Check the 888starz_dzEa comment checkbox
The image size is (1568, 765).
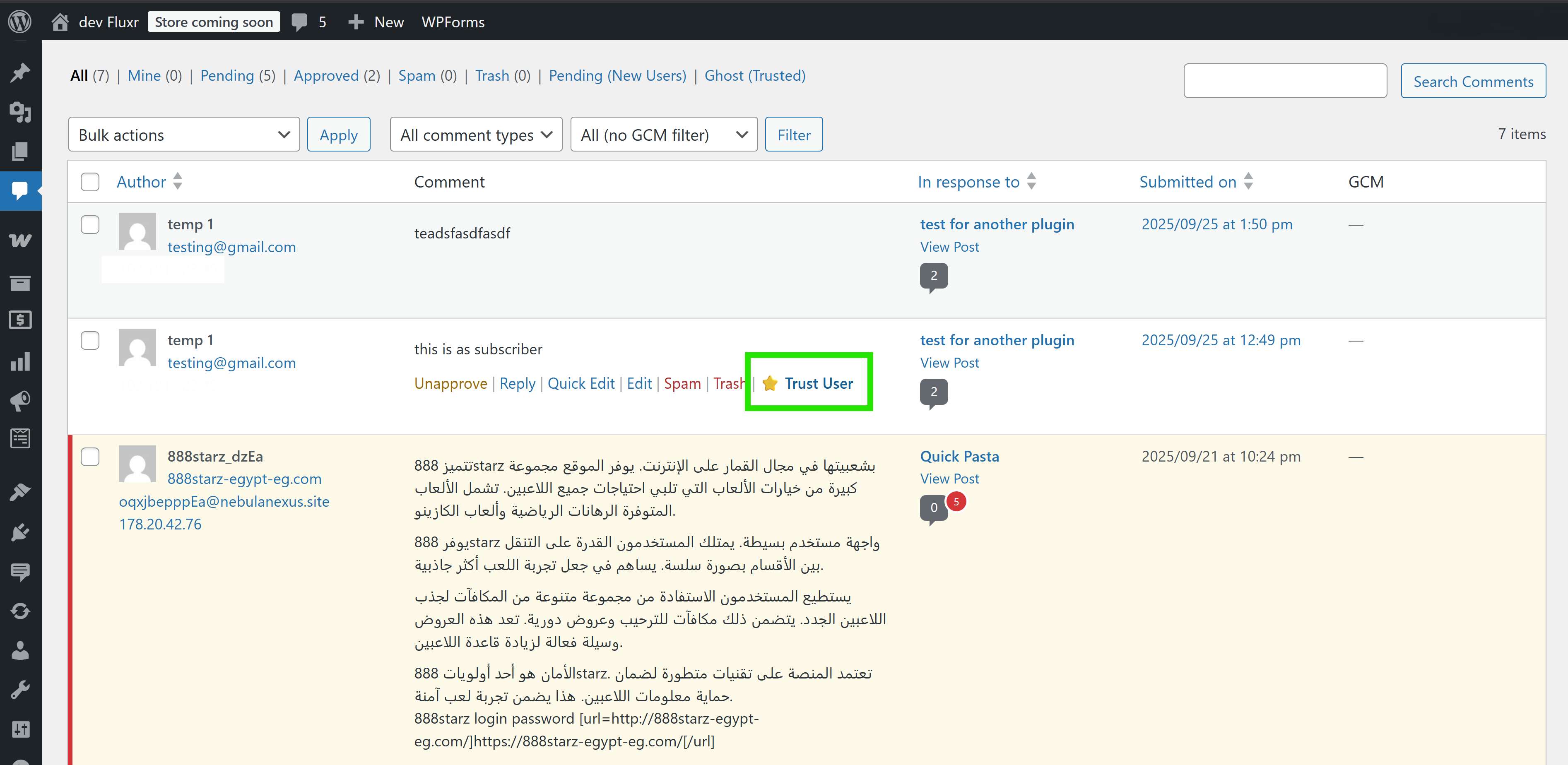(x=89, y=457)
